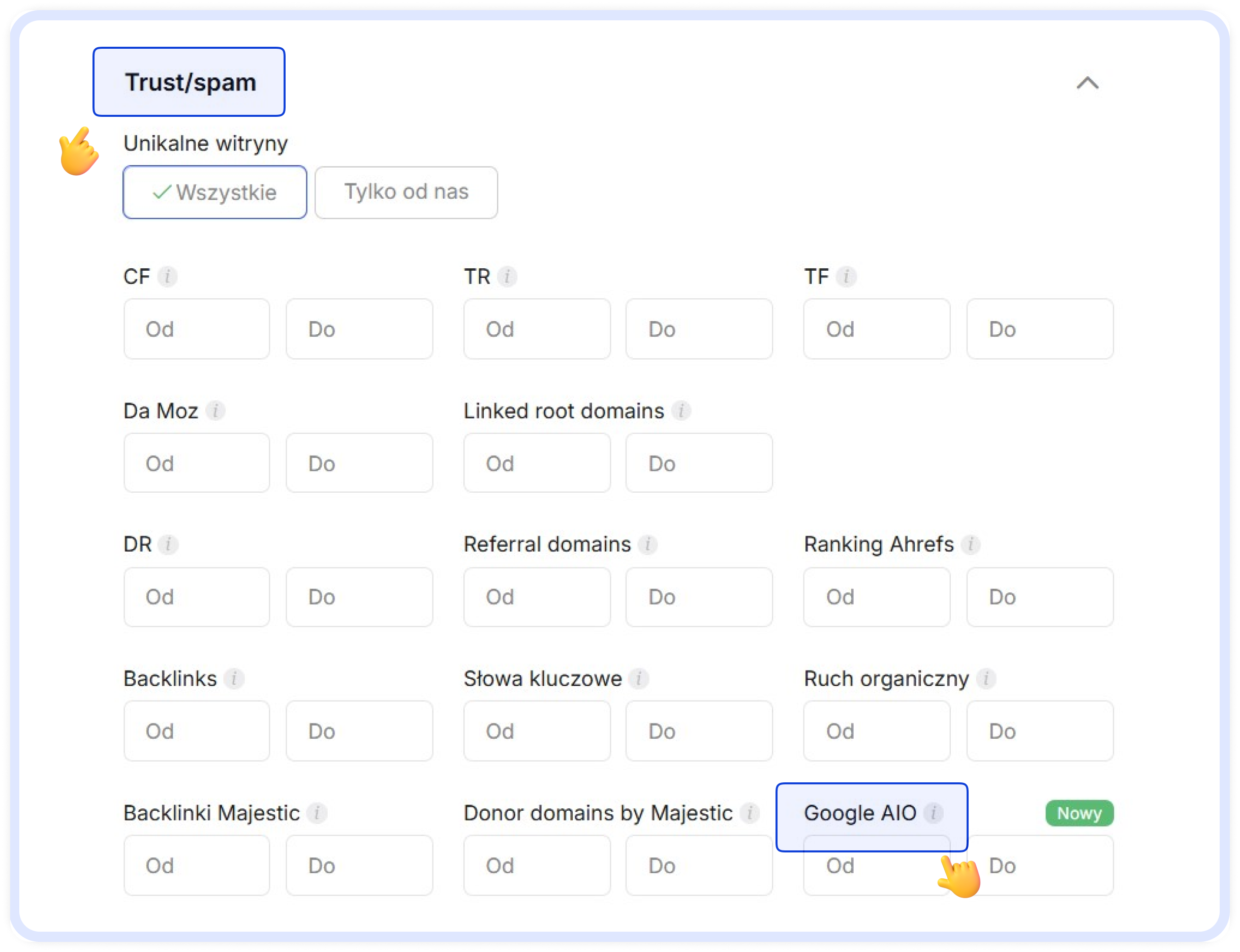Open the Ranking Ahrefs info icon

point(970,544)
